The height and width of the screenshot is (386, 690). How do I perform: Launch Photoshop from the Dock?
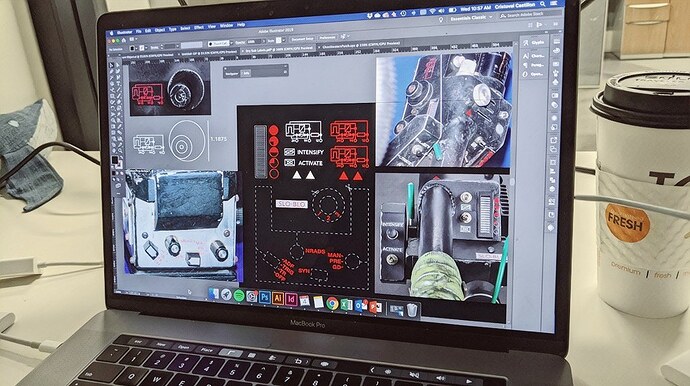[x=265, y=297]
